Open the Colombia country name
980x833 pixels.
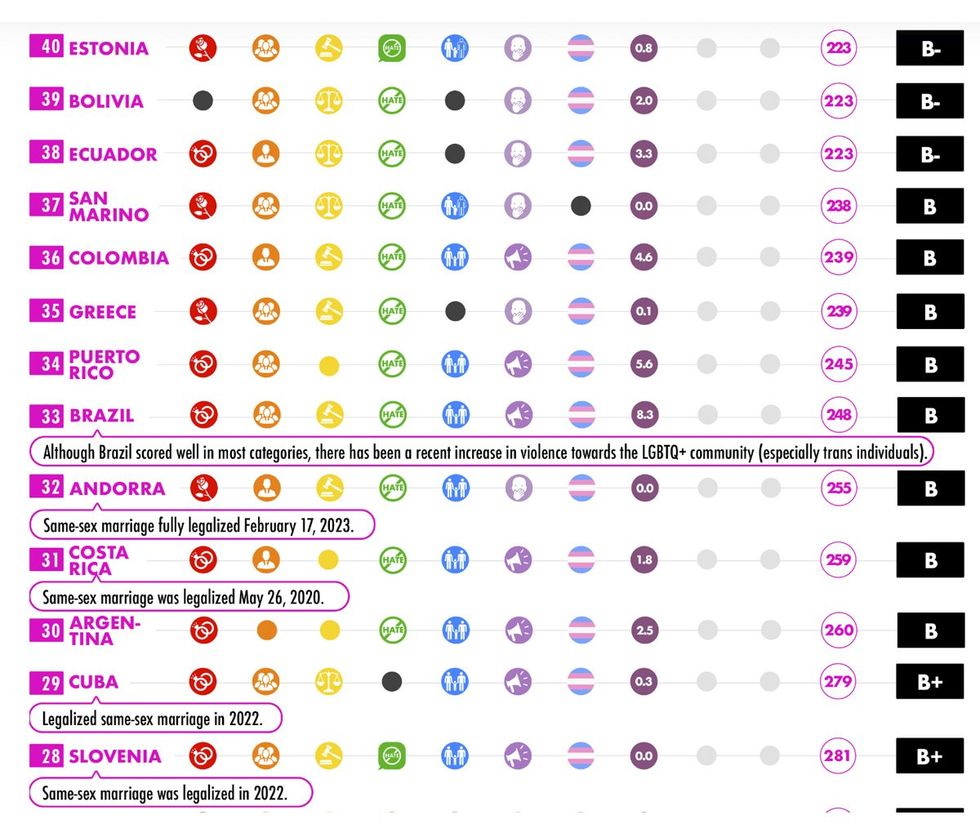tap(119, 258)
